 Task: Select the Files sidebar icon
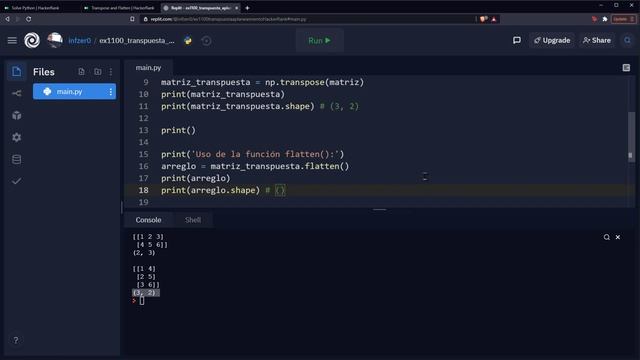(x=16, y=71)
